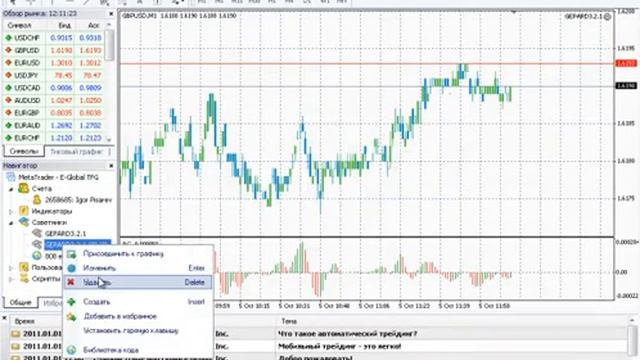This screenshot has width=640, height=360.
Task: Select the MetaTrader - E-Global TFG label
Action: (58, 178)
